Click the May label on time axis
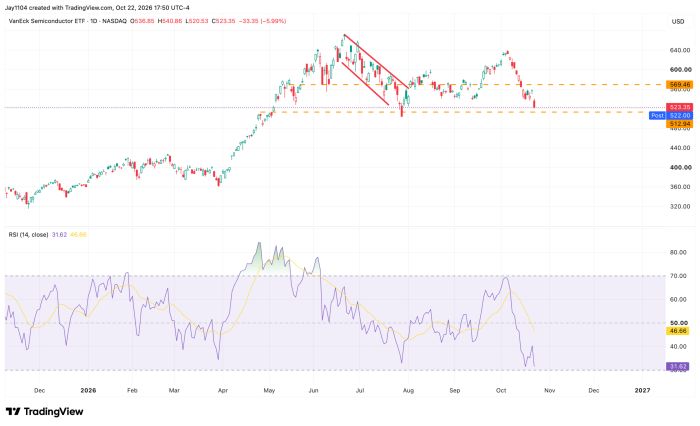 point(269,390)
